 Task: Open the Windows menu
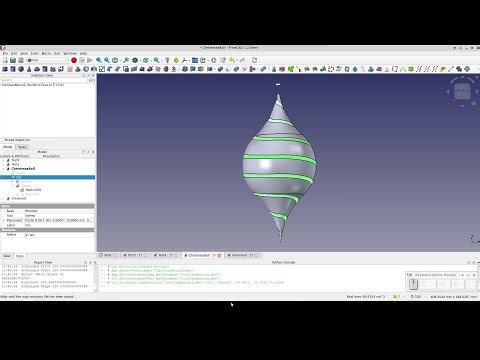coord(70,53)
